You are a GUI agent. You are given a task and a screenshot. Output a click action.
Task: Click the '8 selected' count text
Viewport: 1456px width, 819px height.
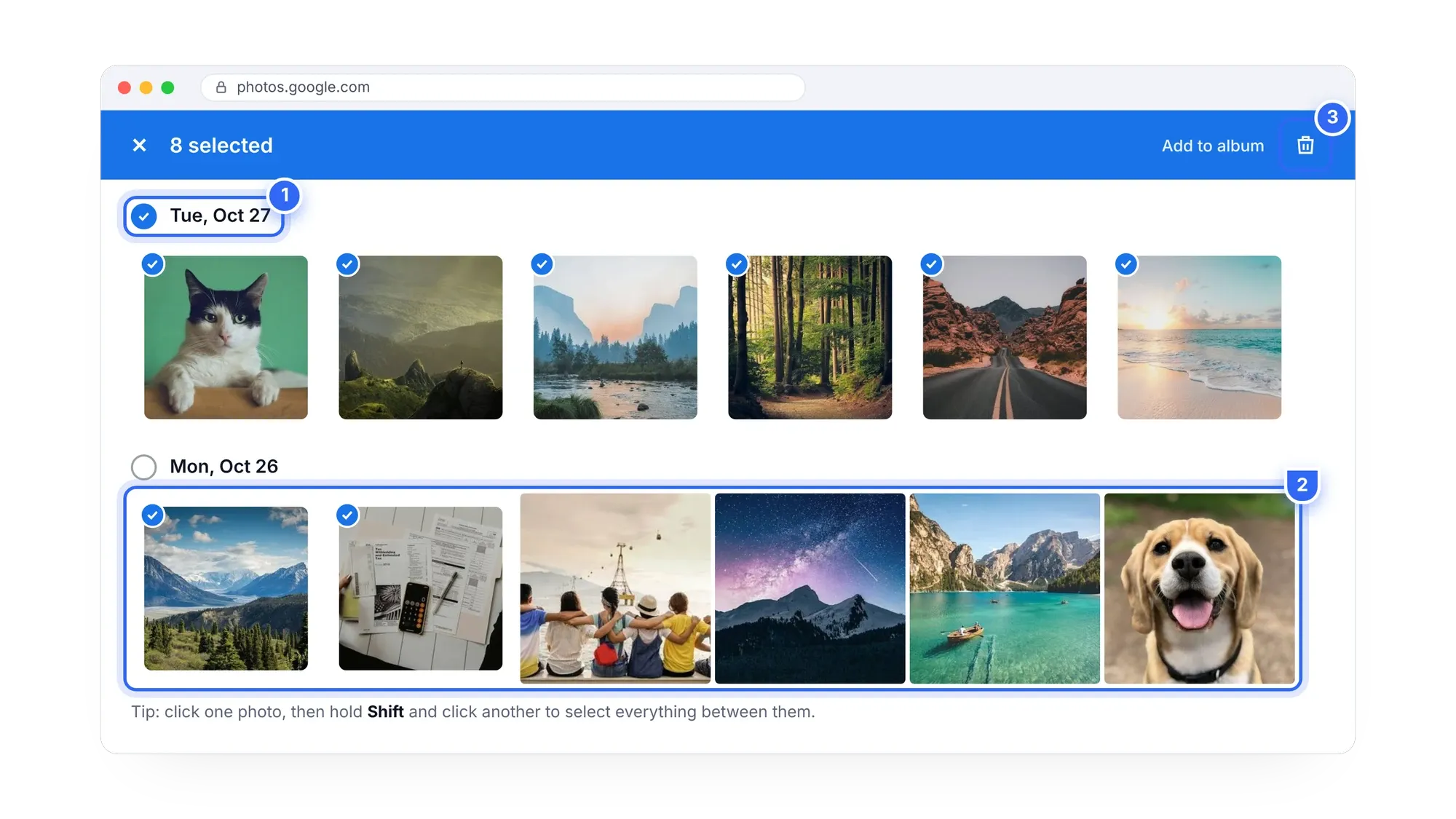coord(221,146)
